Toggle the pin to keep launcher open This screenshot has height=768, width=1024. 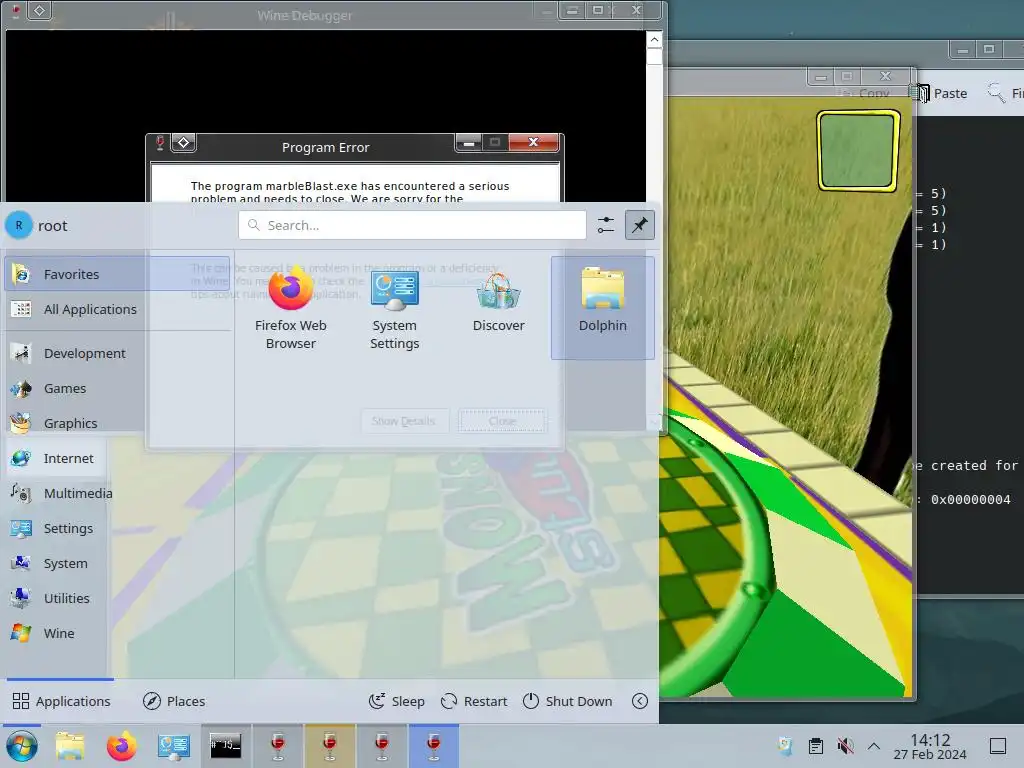coord(639,225)
